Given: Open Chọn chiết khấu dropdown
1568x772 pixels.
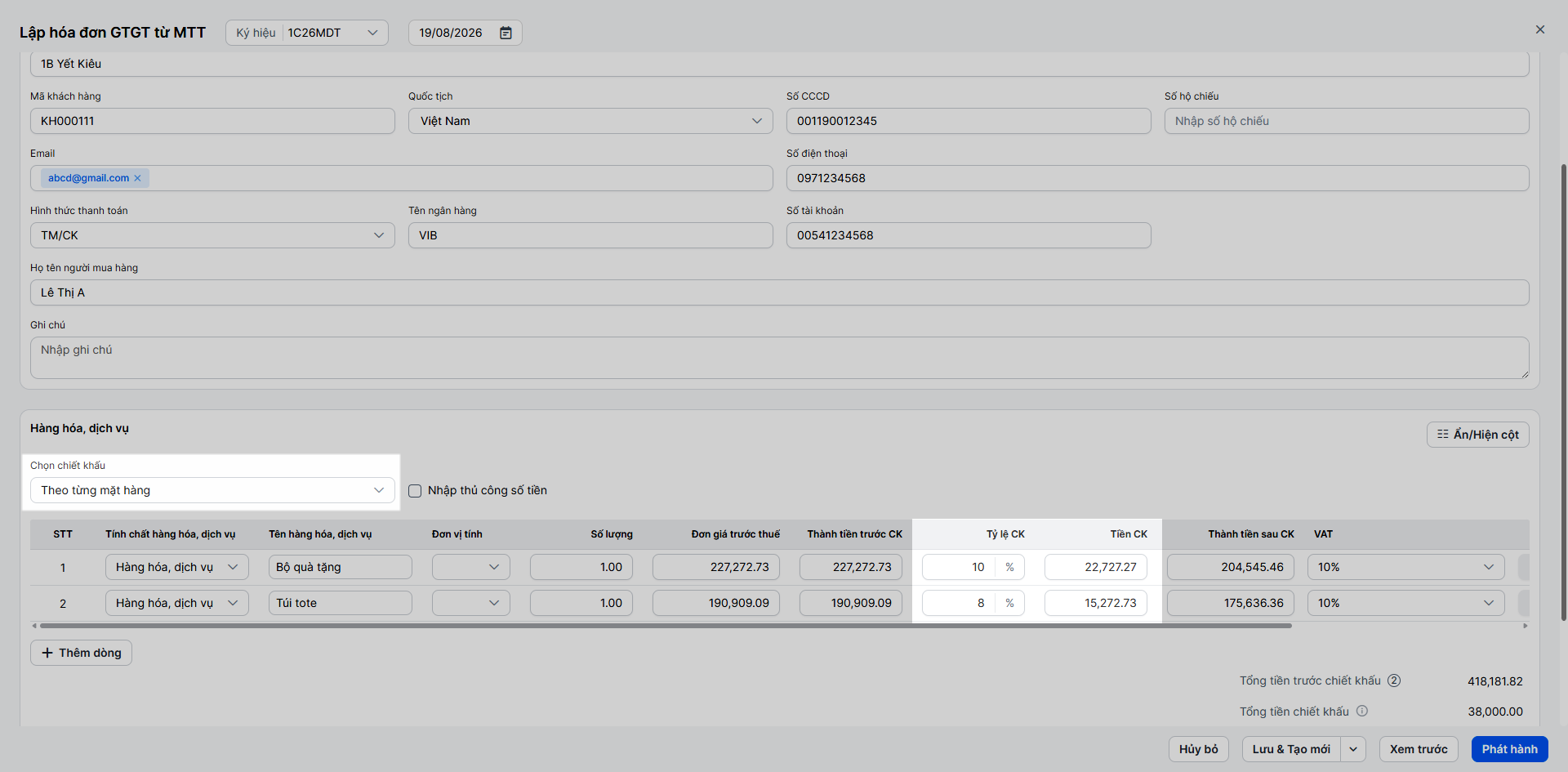Looking at the screenshot, I should [x=212, y=490].
